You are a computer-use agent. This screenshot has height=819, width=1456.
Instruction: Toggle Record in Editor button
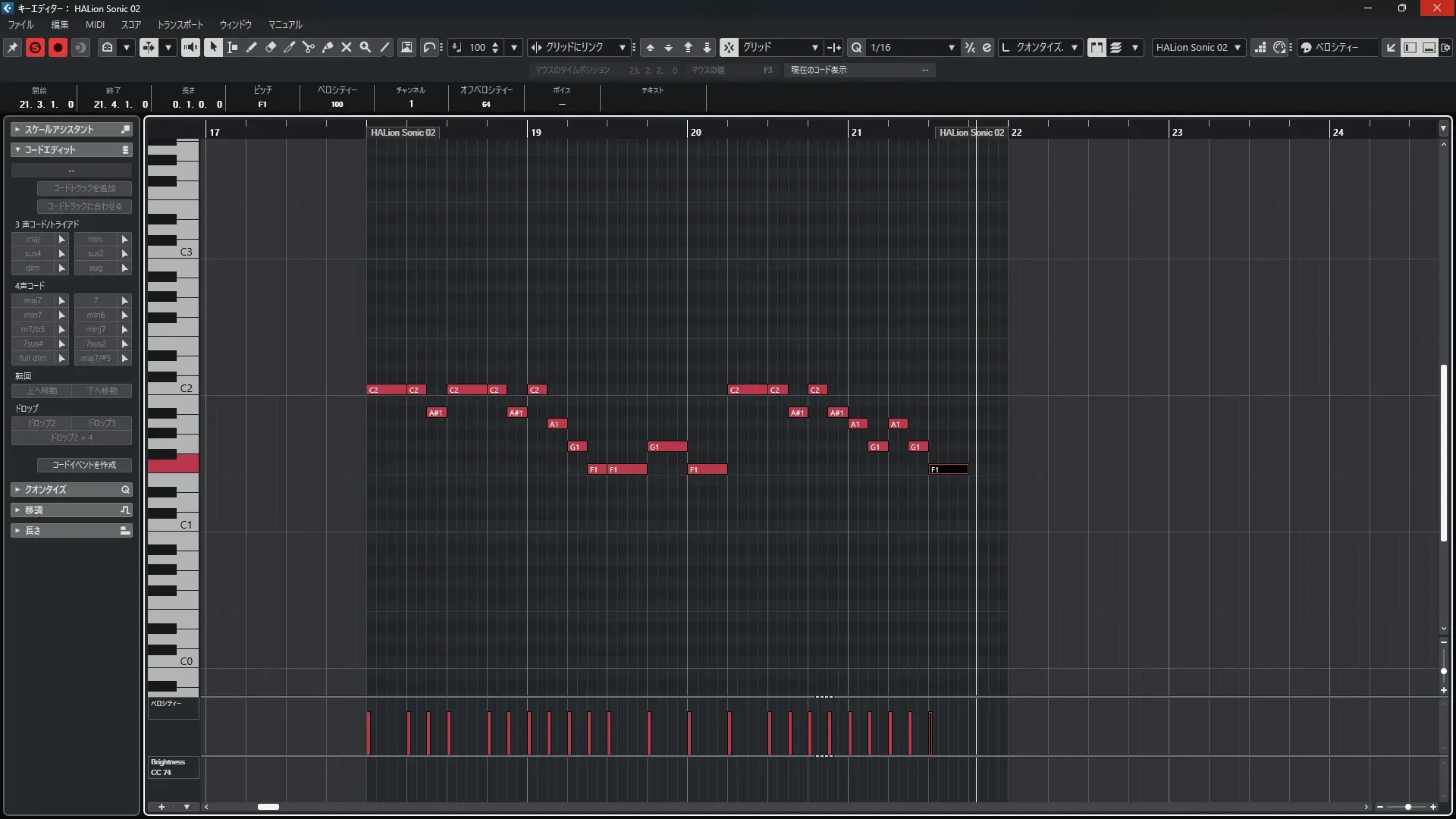[x=58, y=47]
